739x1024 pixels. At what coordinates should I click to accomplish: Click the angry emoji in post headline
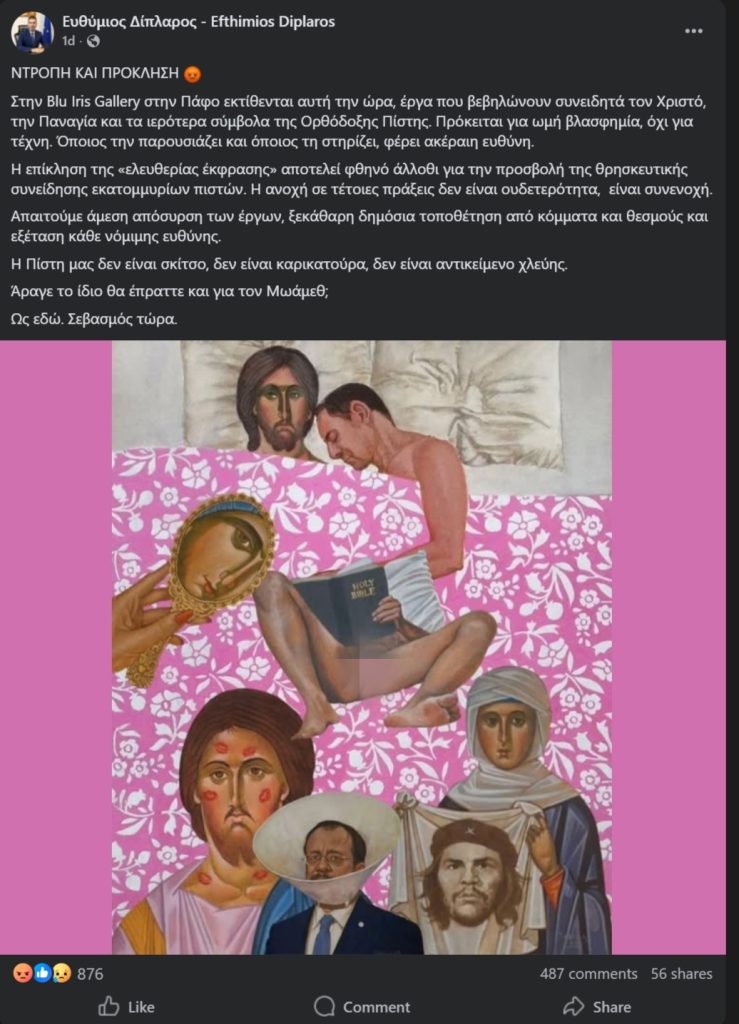(192, 74)
